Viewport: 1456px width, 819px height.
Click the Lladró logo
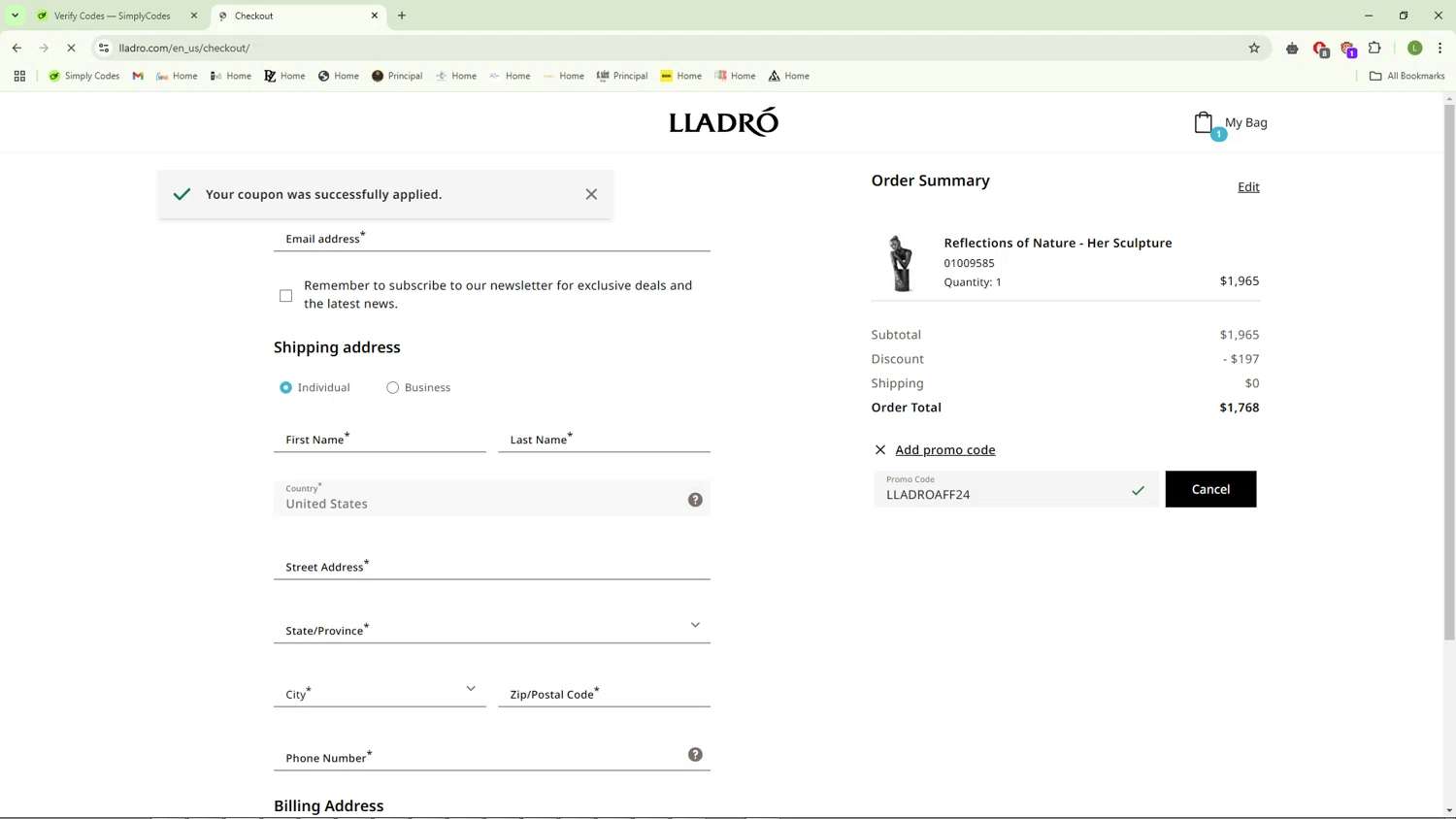point(723,122)
